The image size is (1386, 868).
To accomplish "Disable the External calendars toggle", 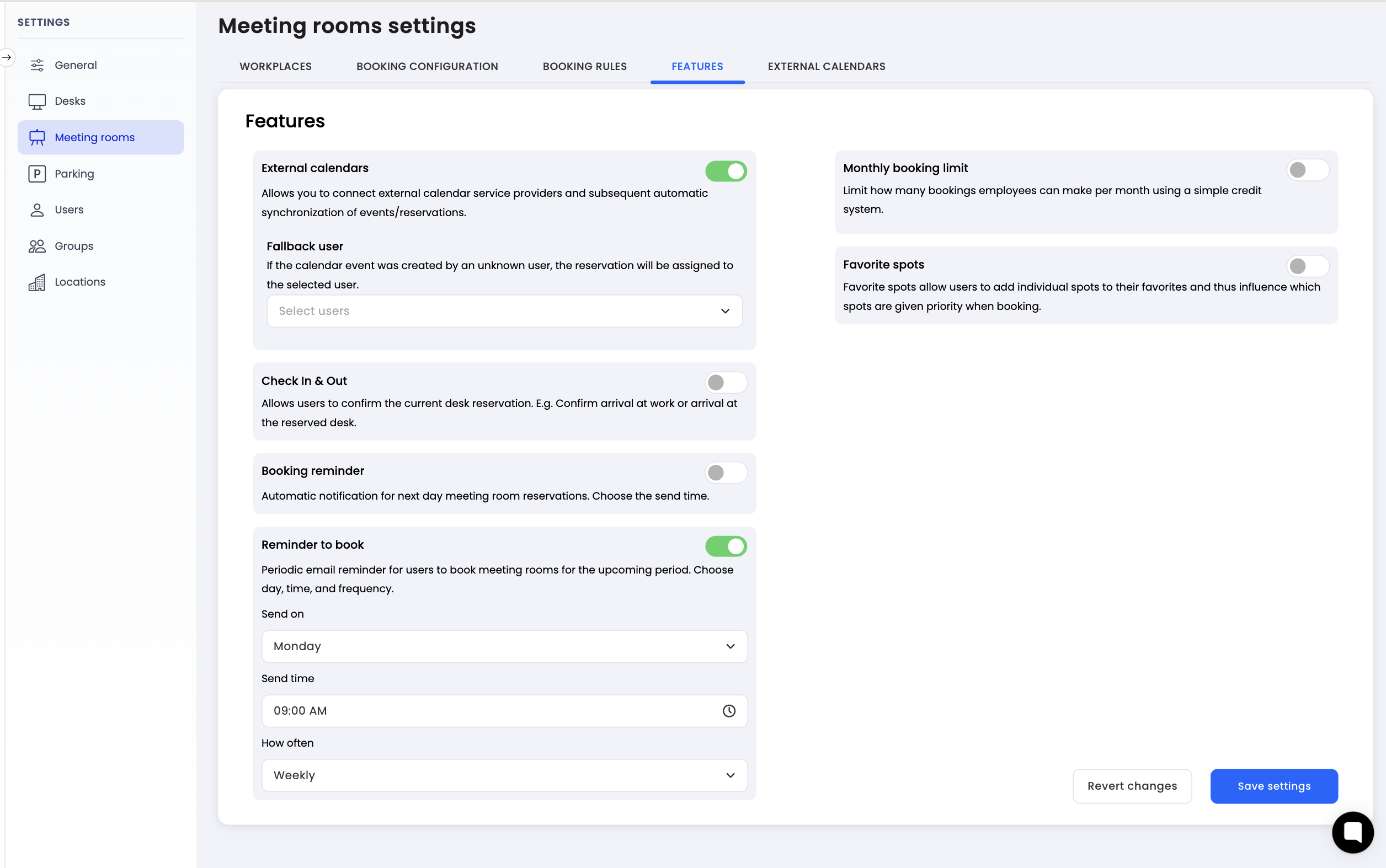I will [726, 171].
